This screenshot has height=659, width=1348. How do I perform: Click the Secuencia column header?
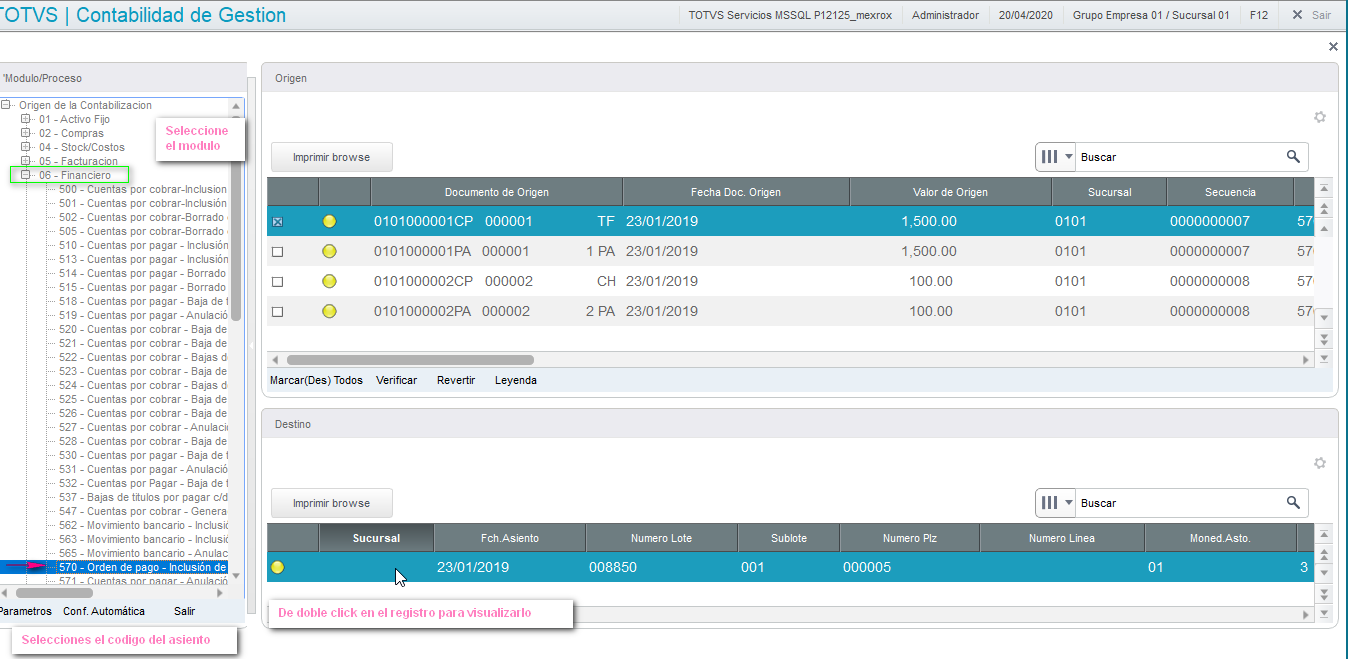click(1230, 192)
